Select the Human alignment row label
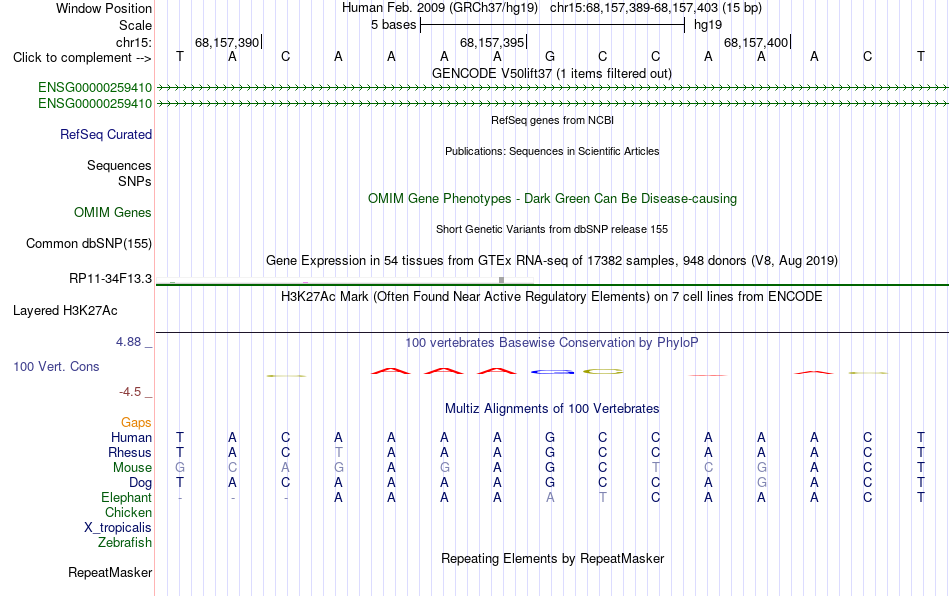Screen dimensions: 950x596 pos(131,437)
